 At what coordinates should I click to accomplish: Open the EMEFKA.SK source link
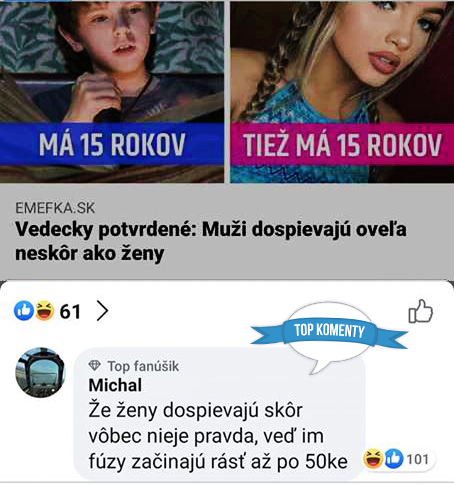[55, 209]
